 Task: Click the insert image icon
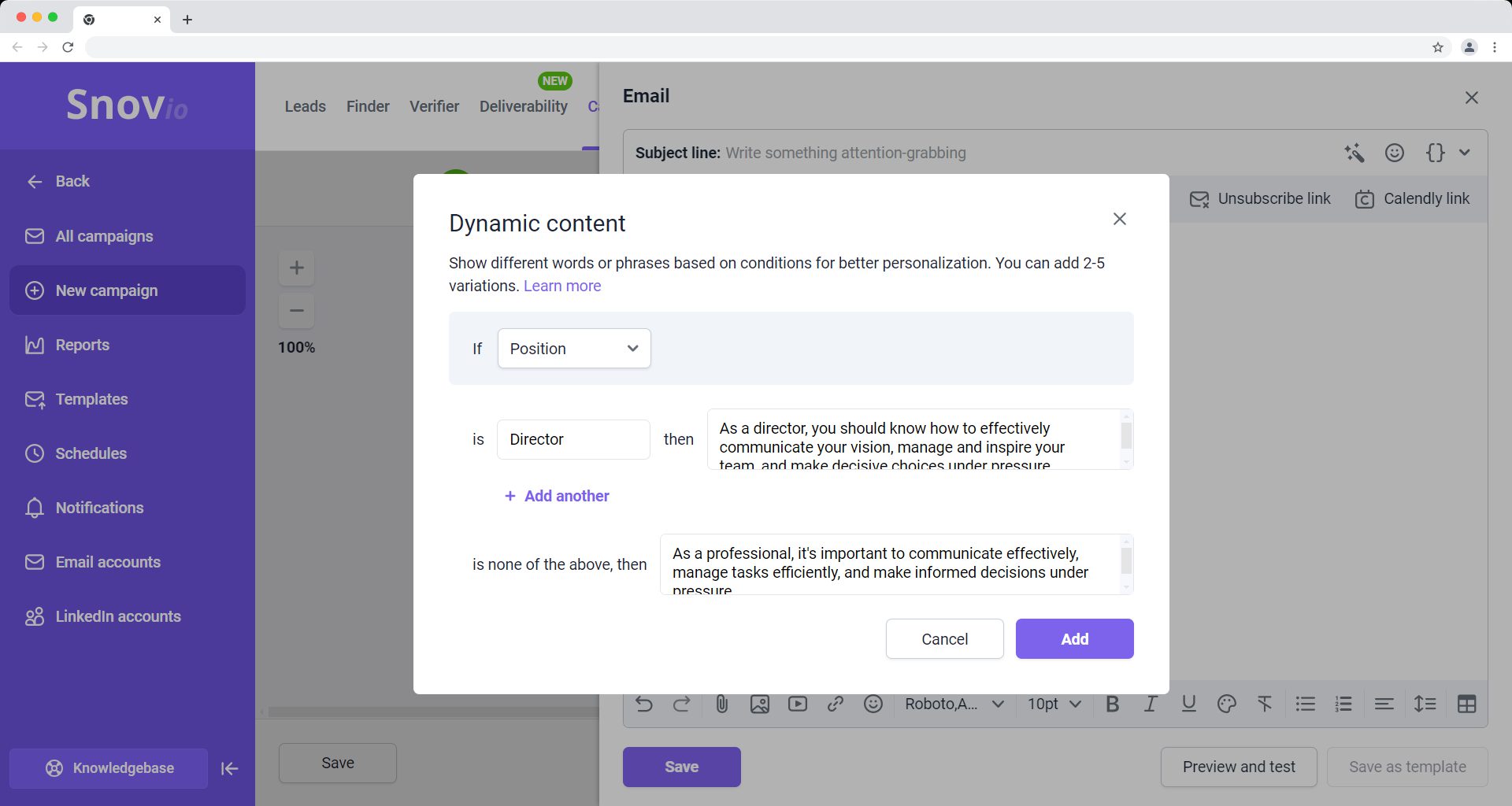[759, 704]
